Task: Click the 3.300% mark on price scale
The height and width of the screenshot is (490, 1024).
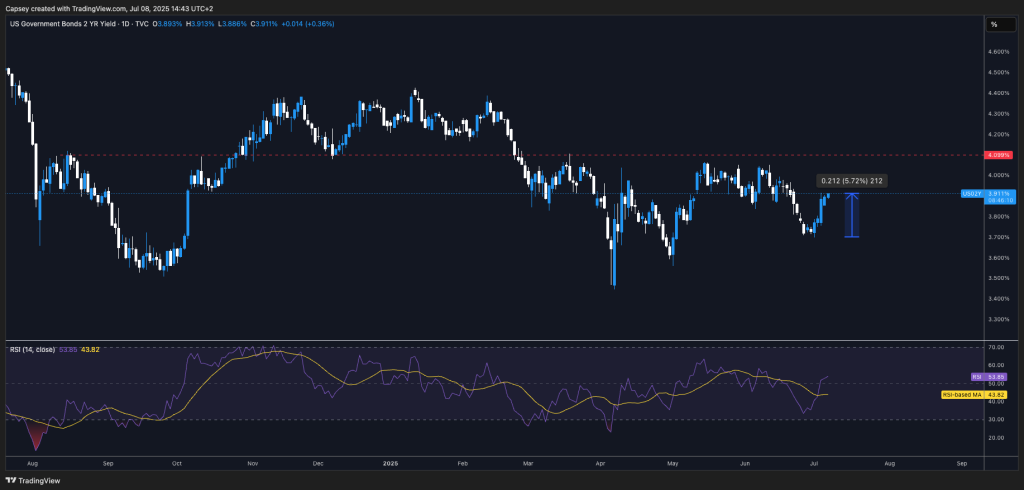Action: [x=998, y=319]
